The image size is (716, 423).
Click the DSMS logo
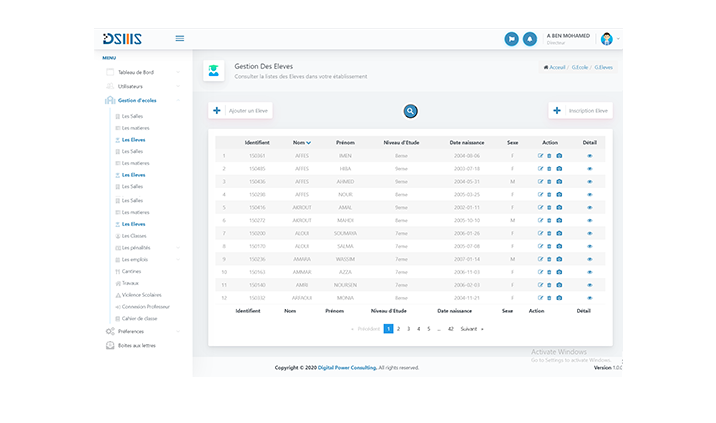pyautogui.click(x=122, y=39)
